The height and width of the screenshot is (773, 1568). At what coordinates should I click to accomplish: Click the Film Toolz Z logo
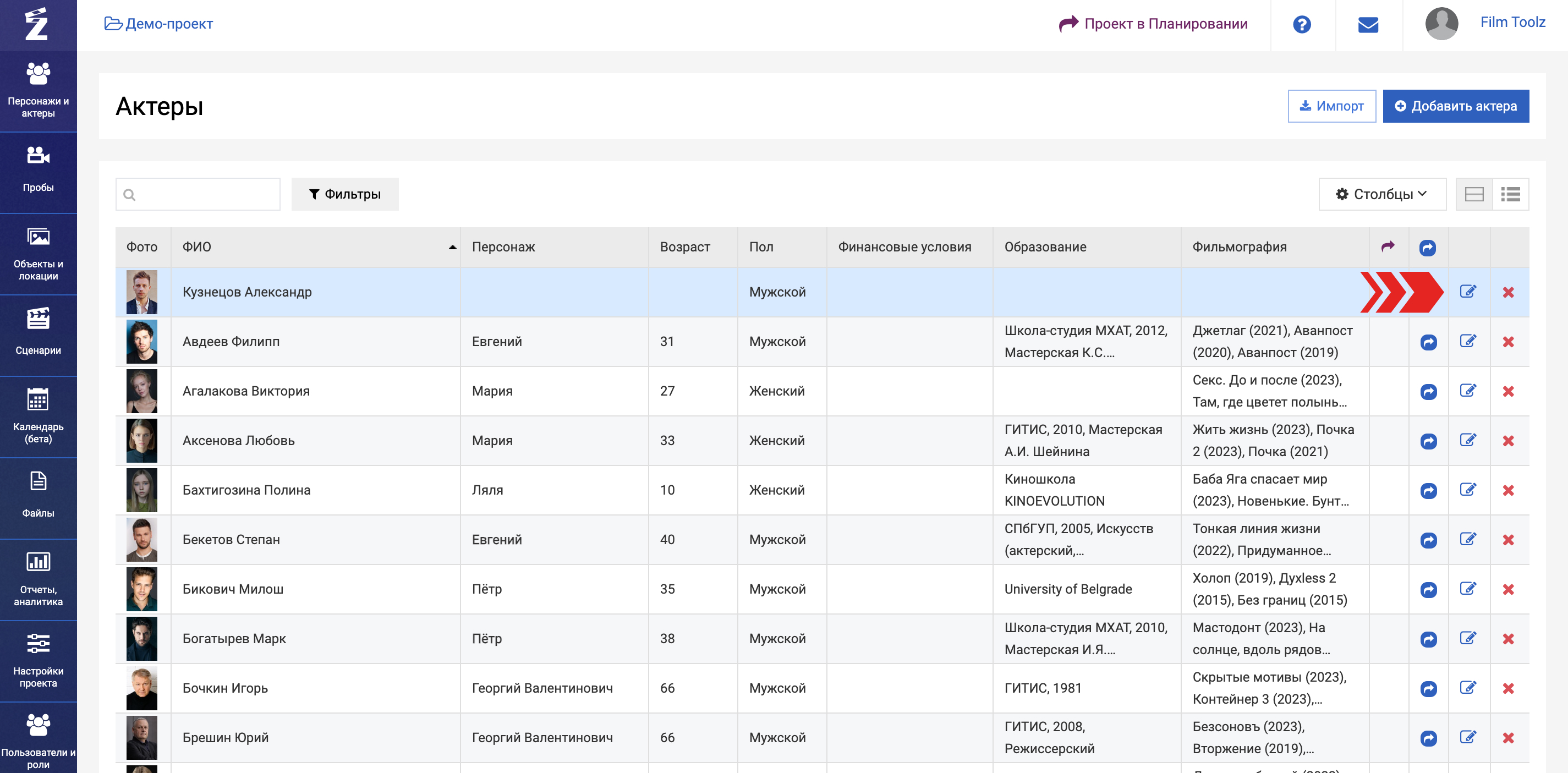(x=36, y=24)
